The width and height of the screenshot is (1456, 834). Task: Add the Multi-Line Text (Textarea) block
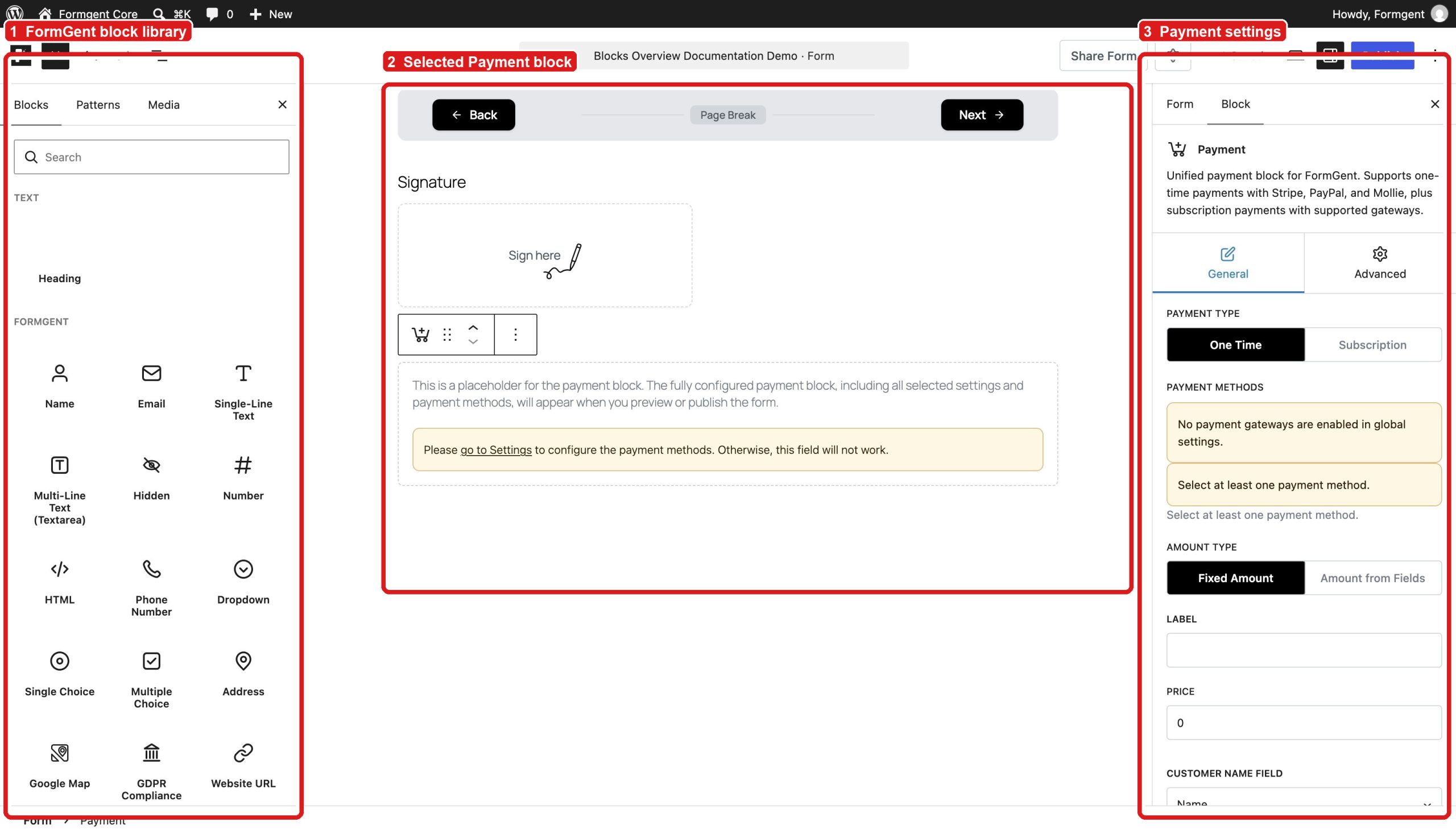pyautogui.click(x=60, y=490)
